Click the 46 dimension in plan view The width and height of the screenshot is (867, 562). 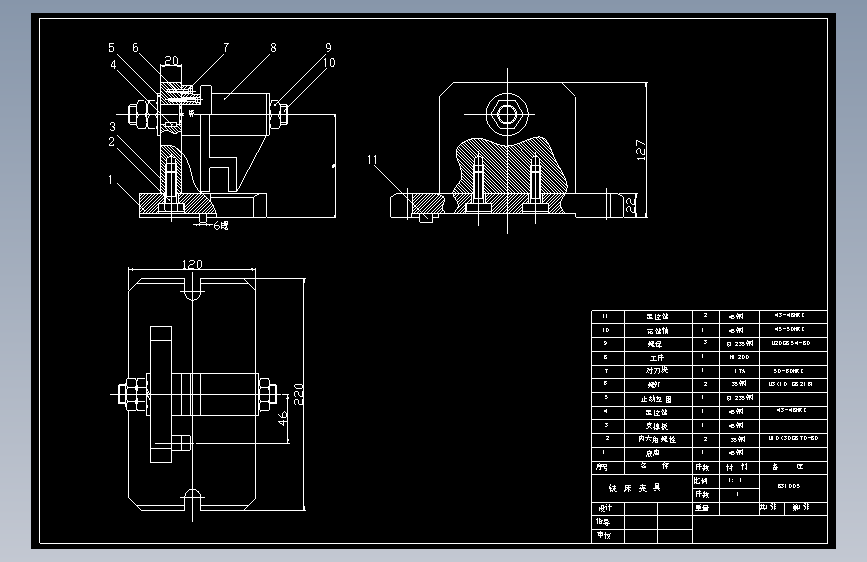click(x=283, y=418)
